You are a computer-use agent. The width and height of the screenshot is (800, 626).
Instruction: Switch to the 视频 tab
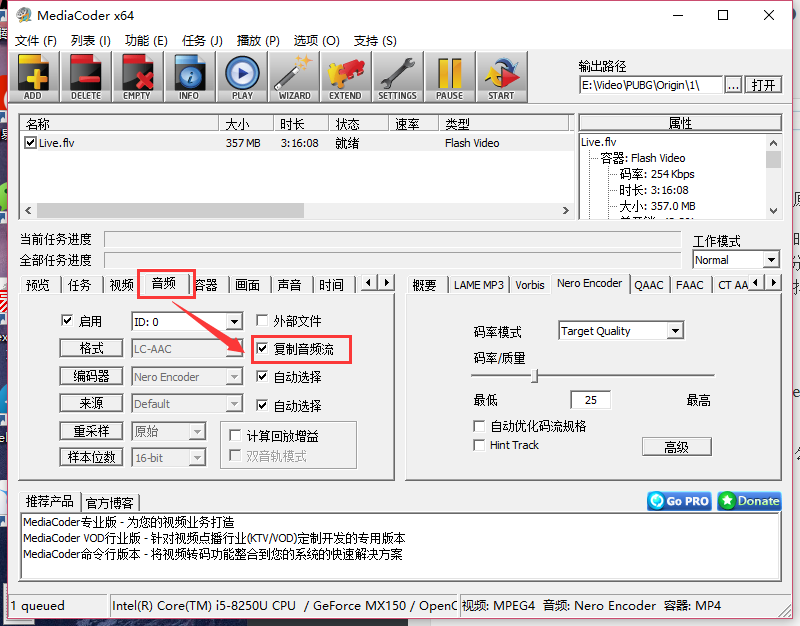point(121,285)
